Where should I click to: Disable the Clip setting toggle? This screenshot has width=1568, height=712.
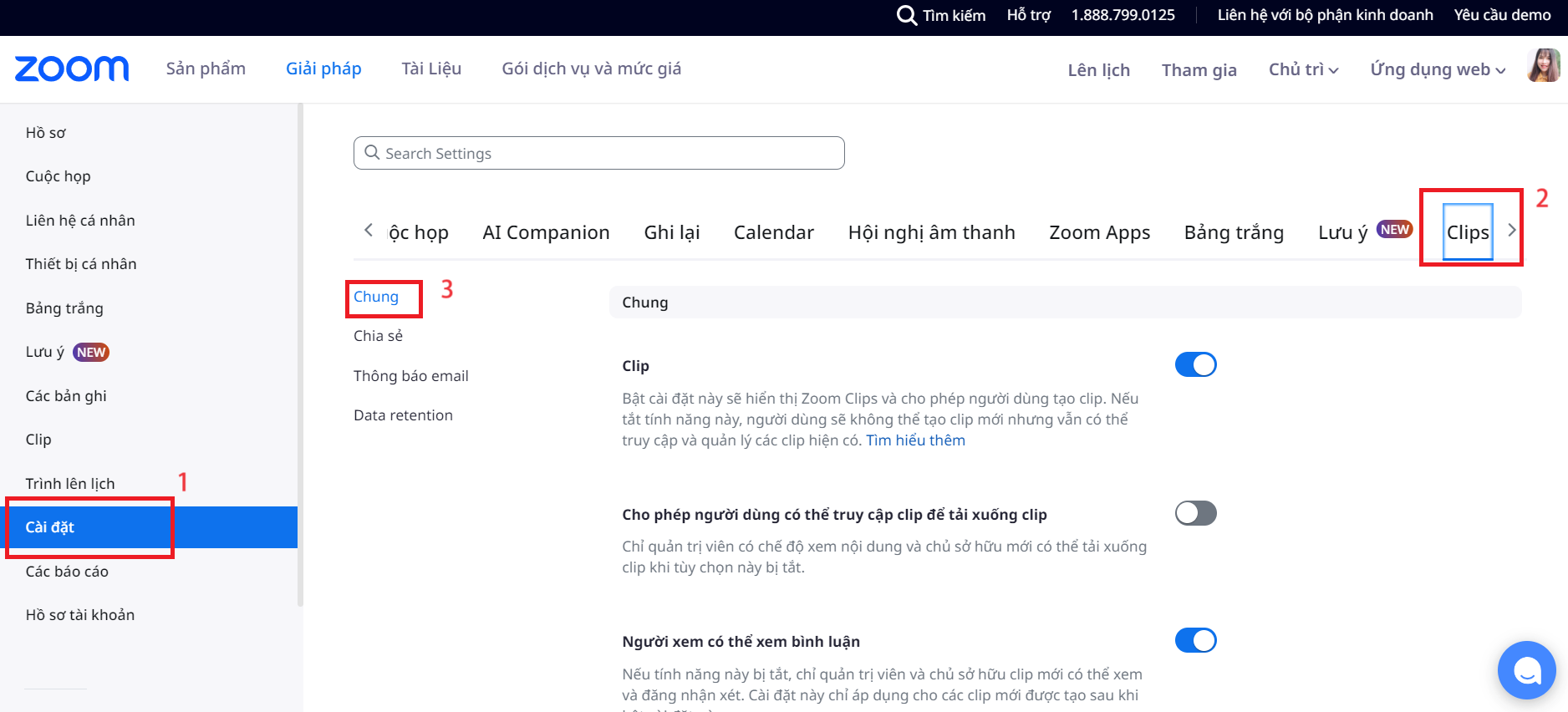pos(1195,364)
